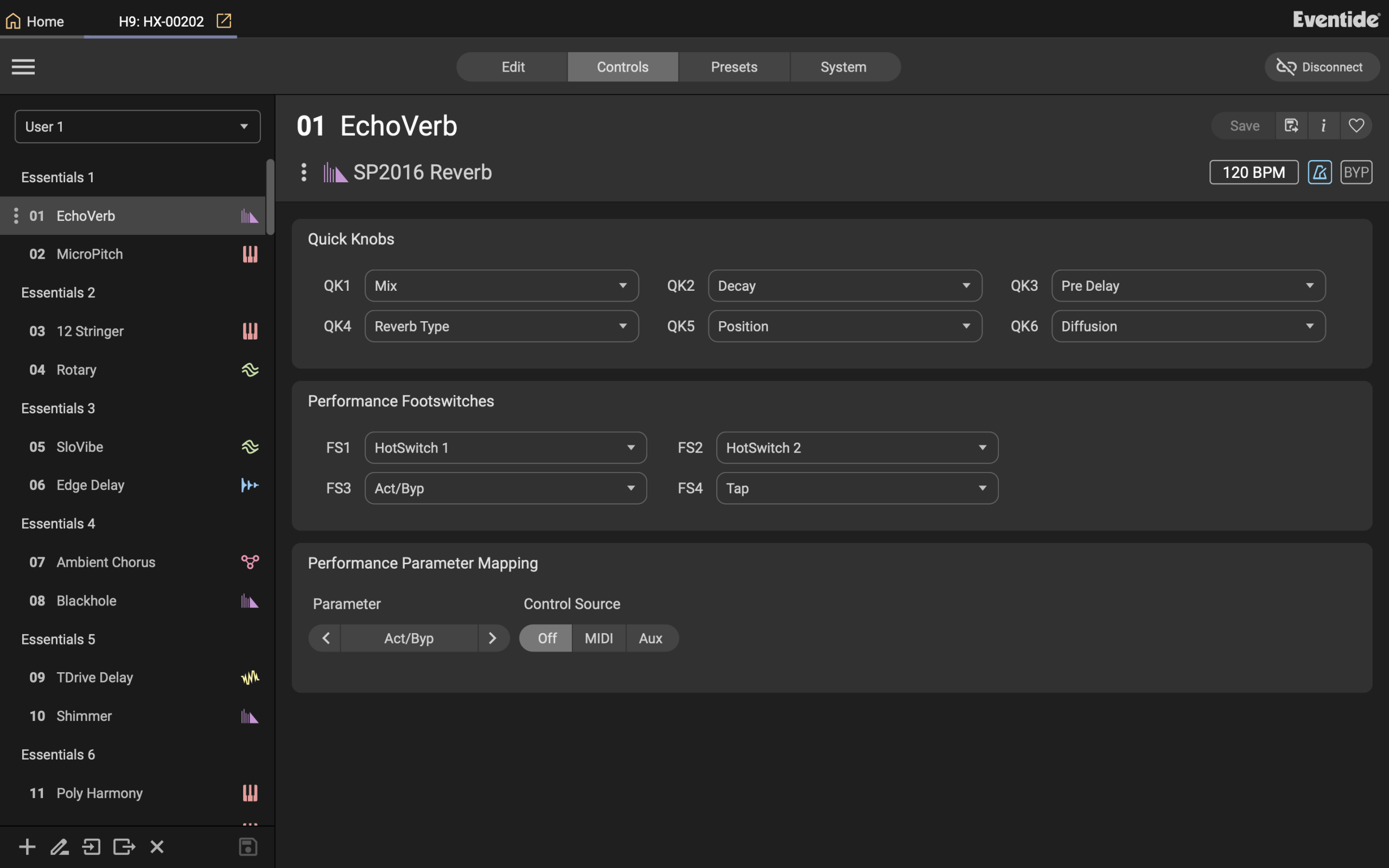Open the QK3 Pre Delay dropdown
Image resolution: width=1389 pixels, height=868 pixels.
pyautogui.click(x=1189, y=285)
